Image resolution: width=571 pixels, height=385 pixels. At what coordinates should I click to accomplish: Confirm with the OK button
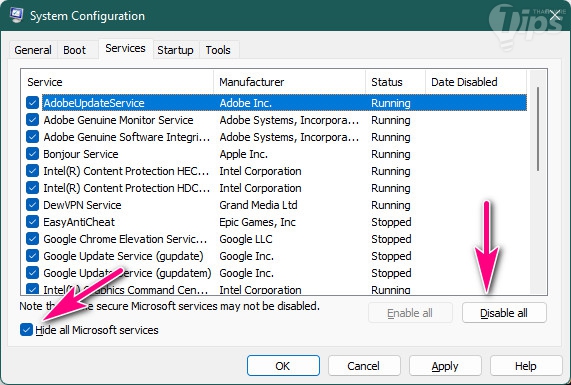(x=283, y=366)
